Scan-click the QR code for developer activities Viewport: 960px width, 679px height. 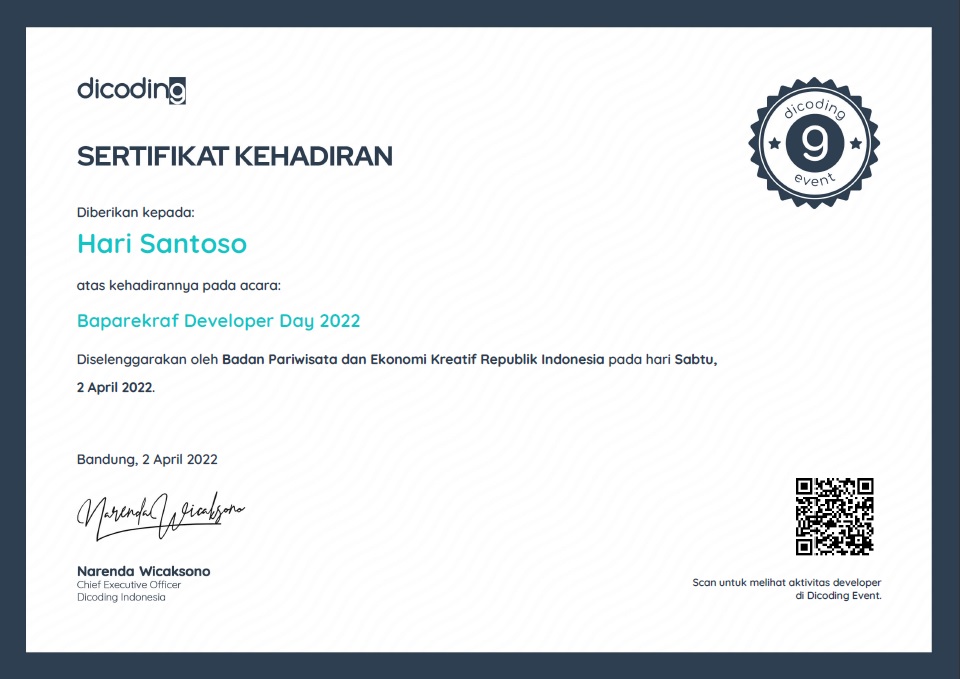(x=835, y=516)
